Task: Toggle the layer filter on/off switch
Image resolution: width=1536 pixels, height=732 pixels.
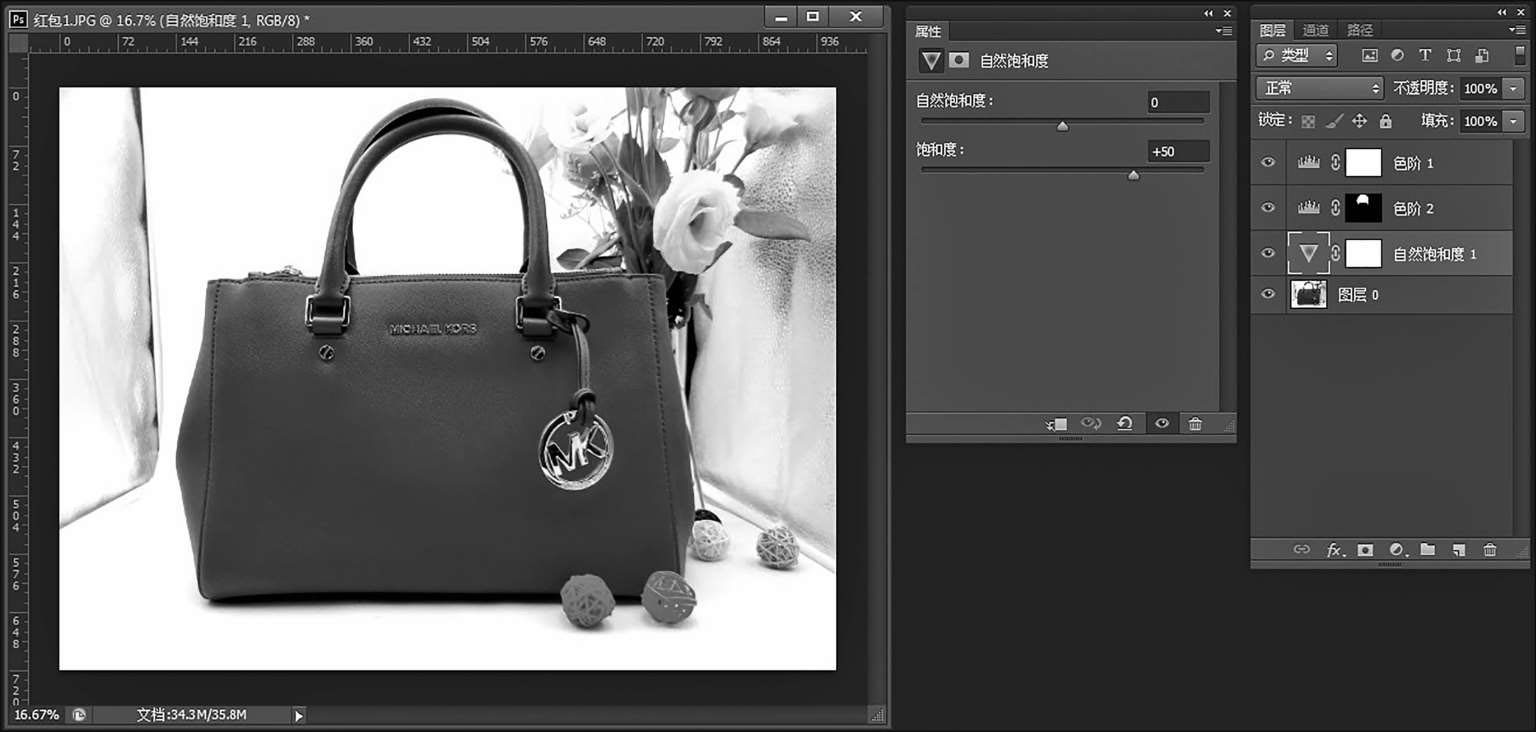Action: (1520, 55)
